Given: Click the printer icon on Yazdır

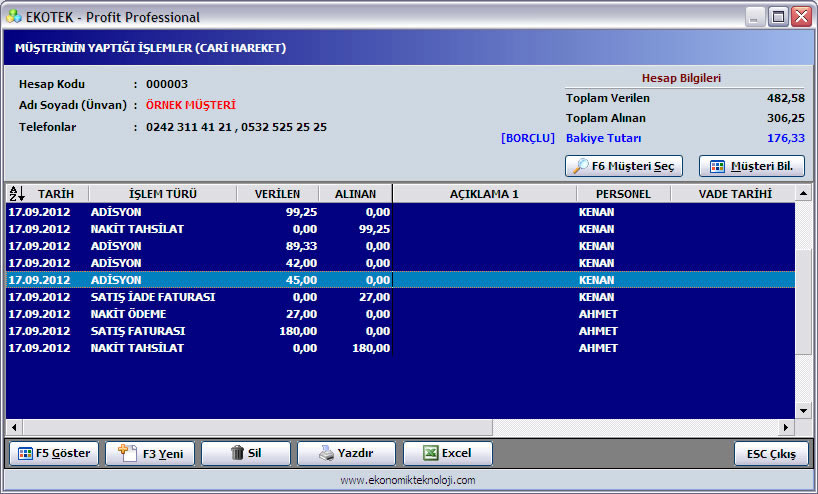Looking at the screenshot, I should 327,453.
